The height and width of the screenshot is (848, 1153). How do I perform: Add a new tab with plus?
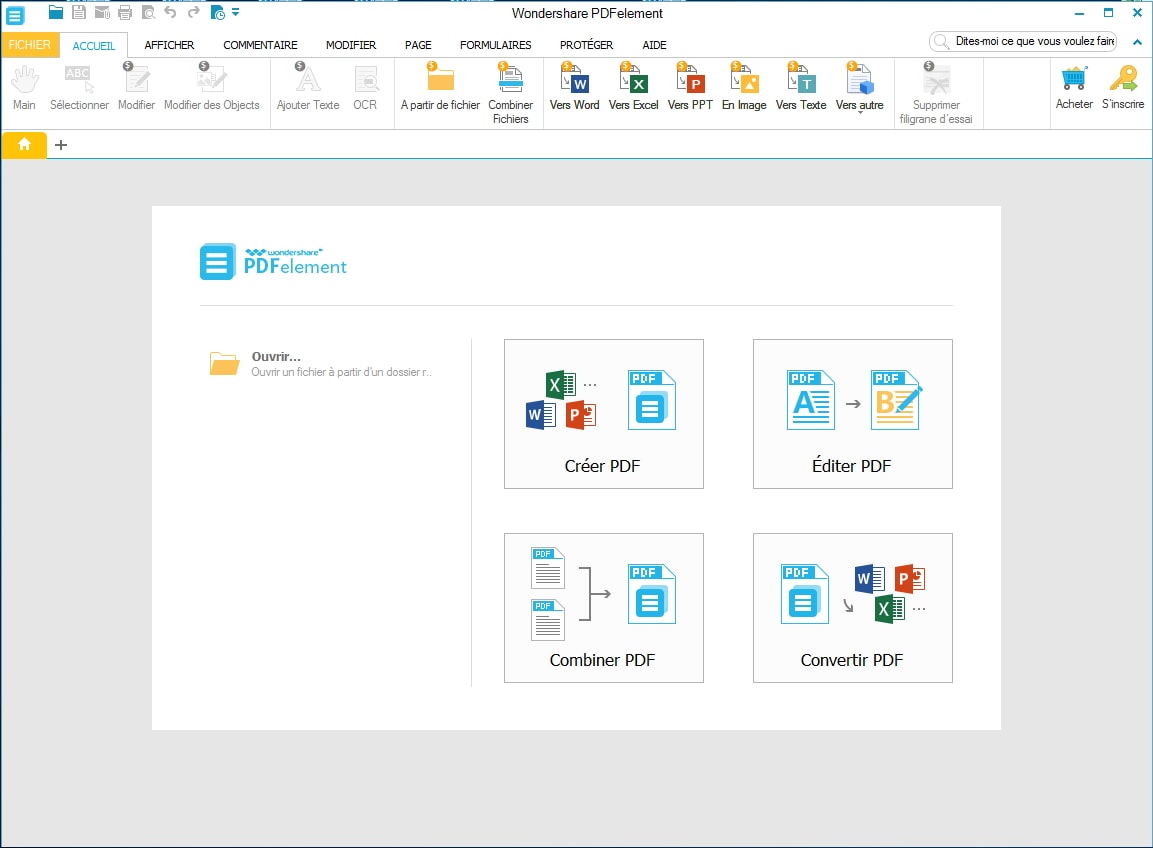click(x=61, y=145)
